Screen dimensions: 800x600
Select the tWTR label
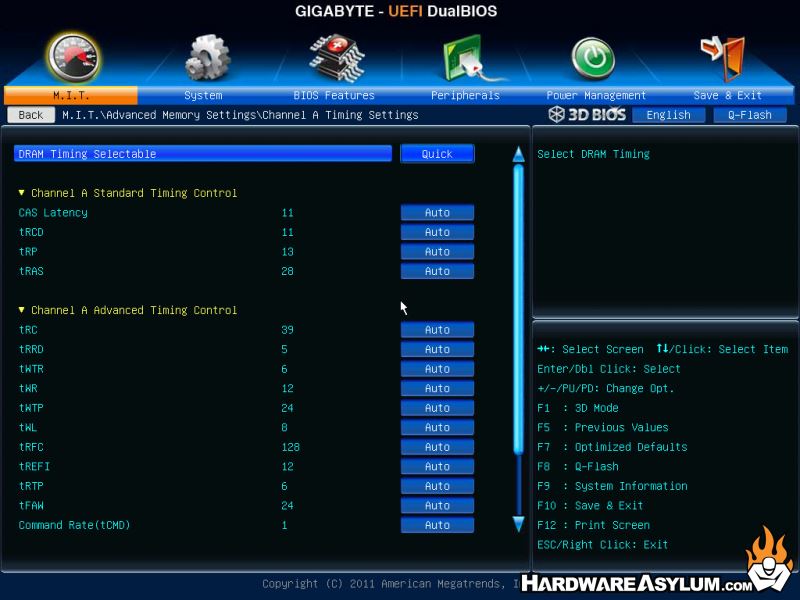[x=31, y=369]
